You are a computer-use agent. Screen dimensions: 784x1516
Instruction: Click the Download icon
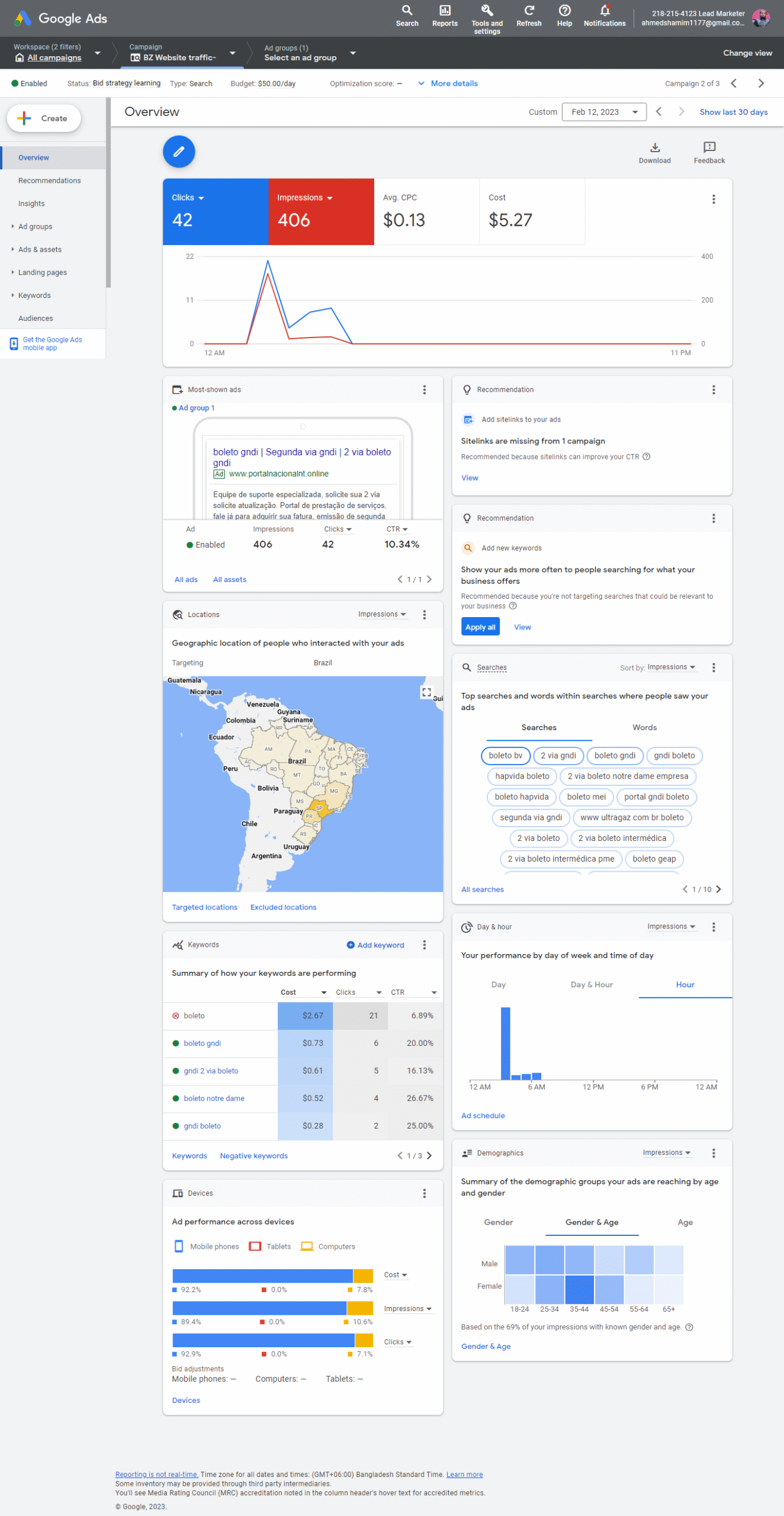tap(654, 147)
